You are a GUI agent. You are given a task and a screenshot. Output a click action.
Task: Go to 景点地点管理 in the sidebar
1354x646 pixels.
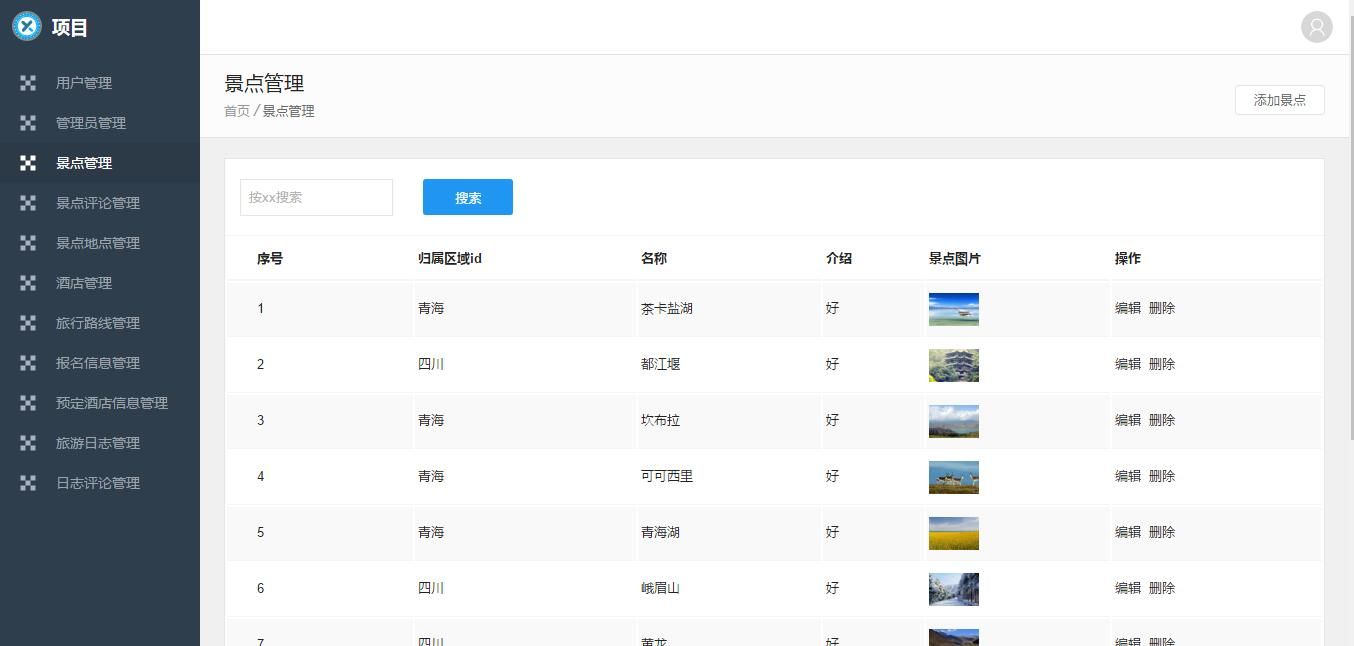click(x=98, y=243)
